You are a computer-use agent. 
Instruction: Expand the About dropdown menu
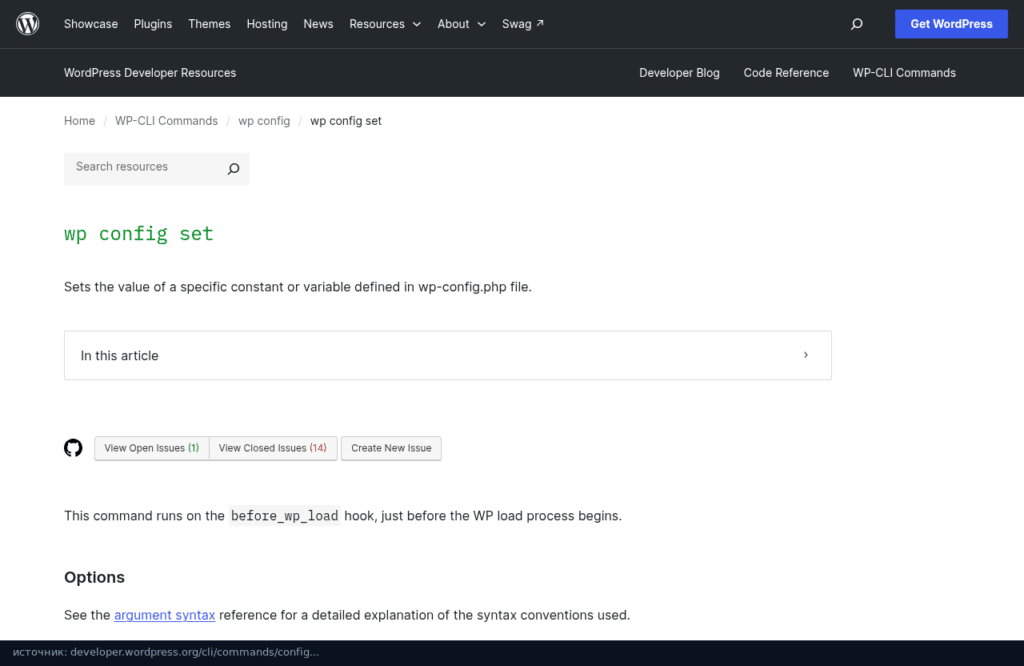461,24
